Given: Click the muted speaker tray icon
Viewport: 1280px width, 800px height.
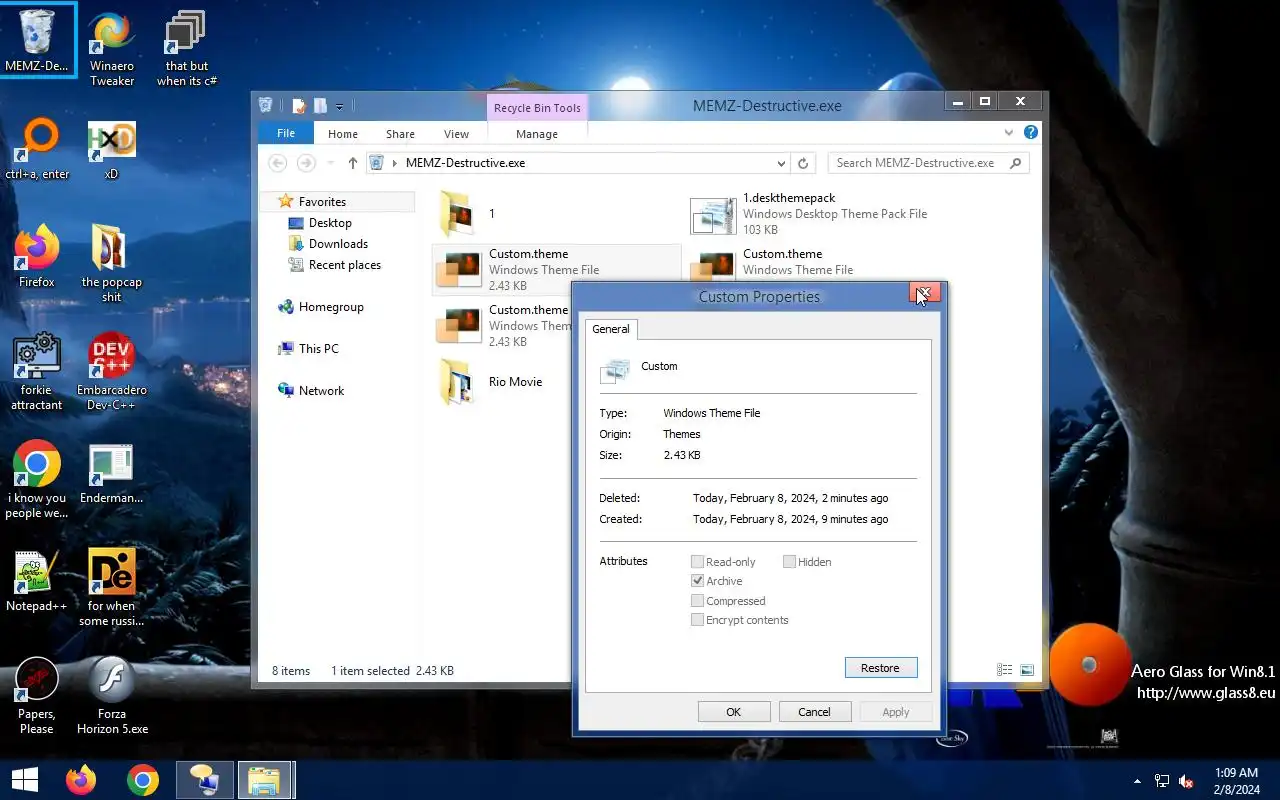Looking at the screenshot, I should point(1186,781).
